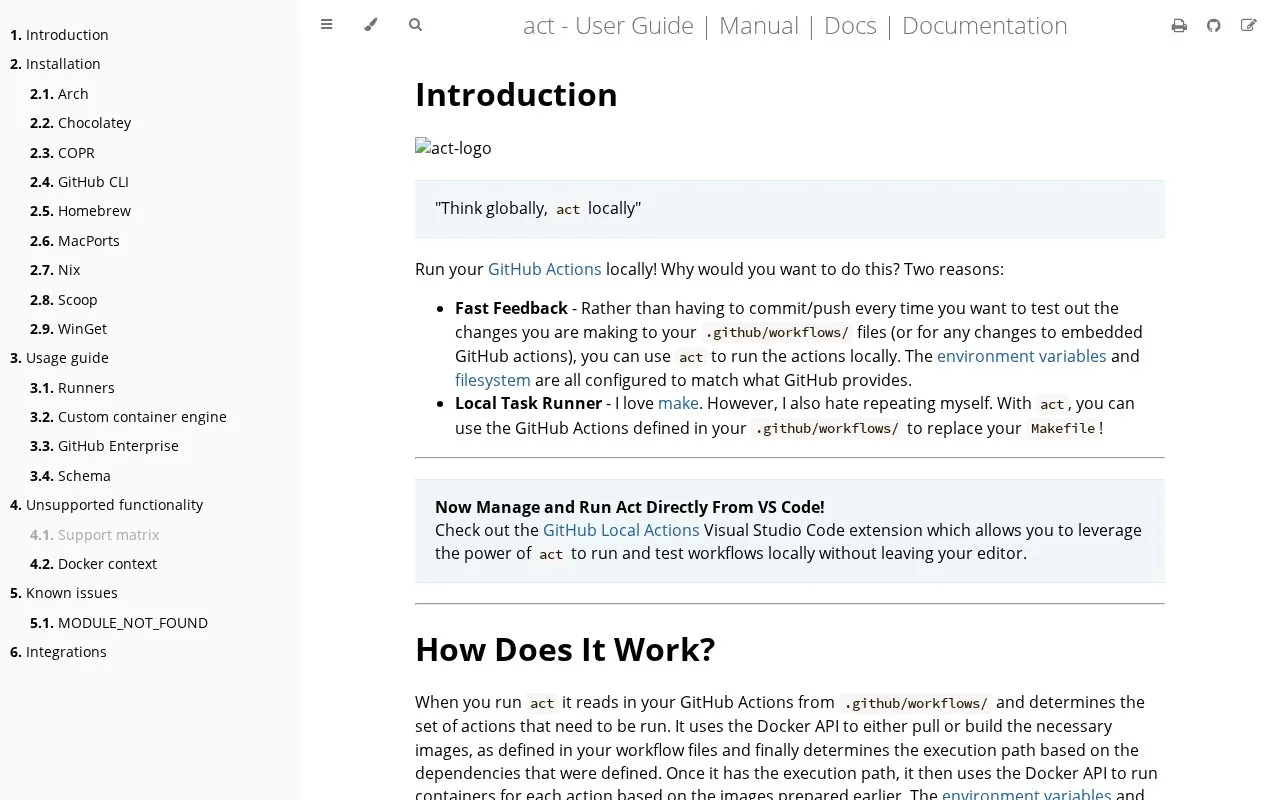The image size is (1280, 800).
Task: Open the make link
Action: click(678, 403)
